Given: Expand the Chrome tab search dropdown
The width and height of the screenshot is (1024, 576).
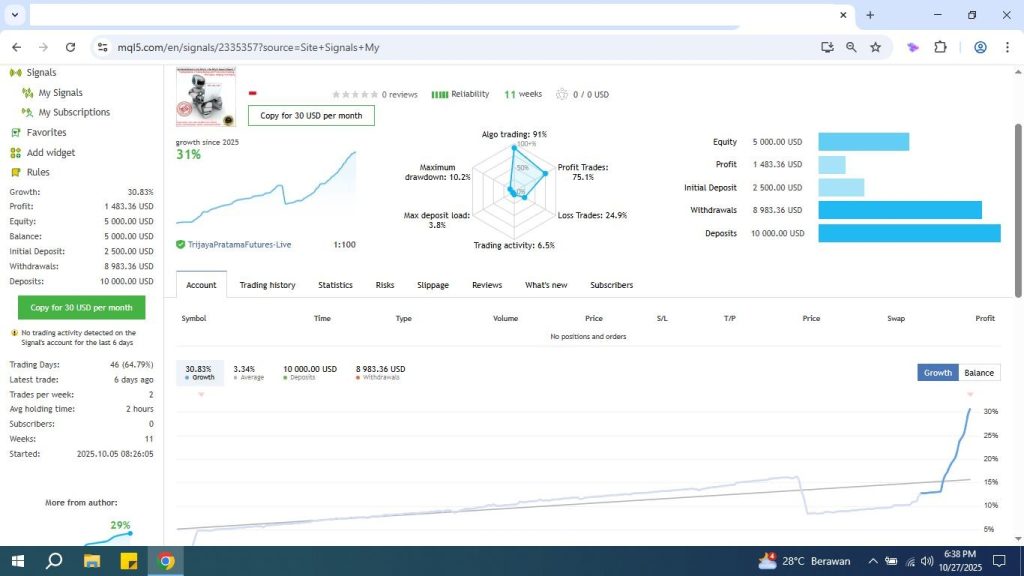Looking at the screenshot, I should (x=14, y=15).
